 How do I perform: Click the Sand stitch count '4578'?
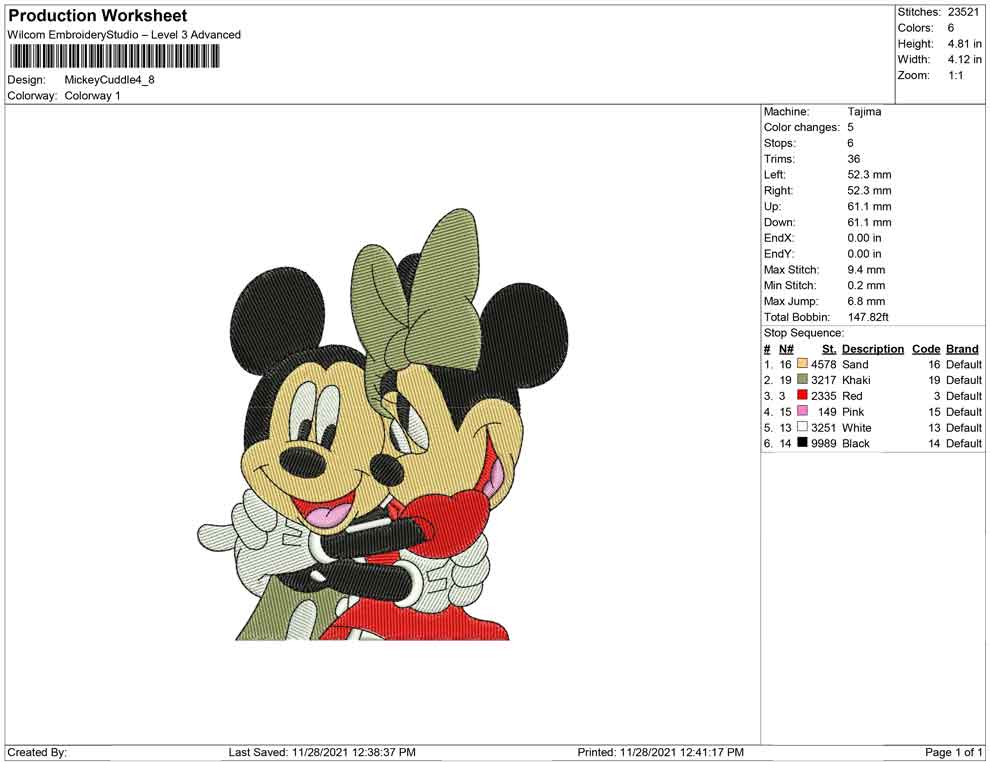click(x=823, y=364)
